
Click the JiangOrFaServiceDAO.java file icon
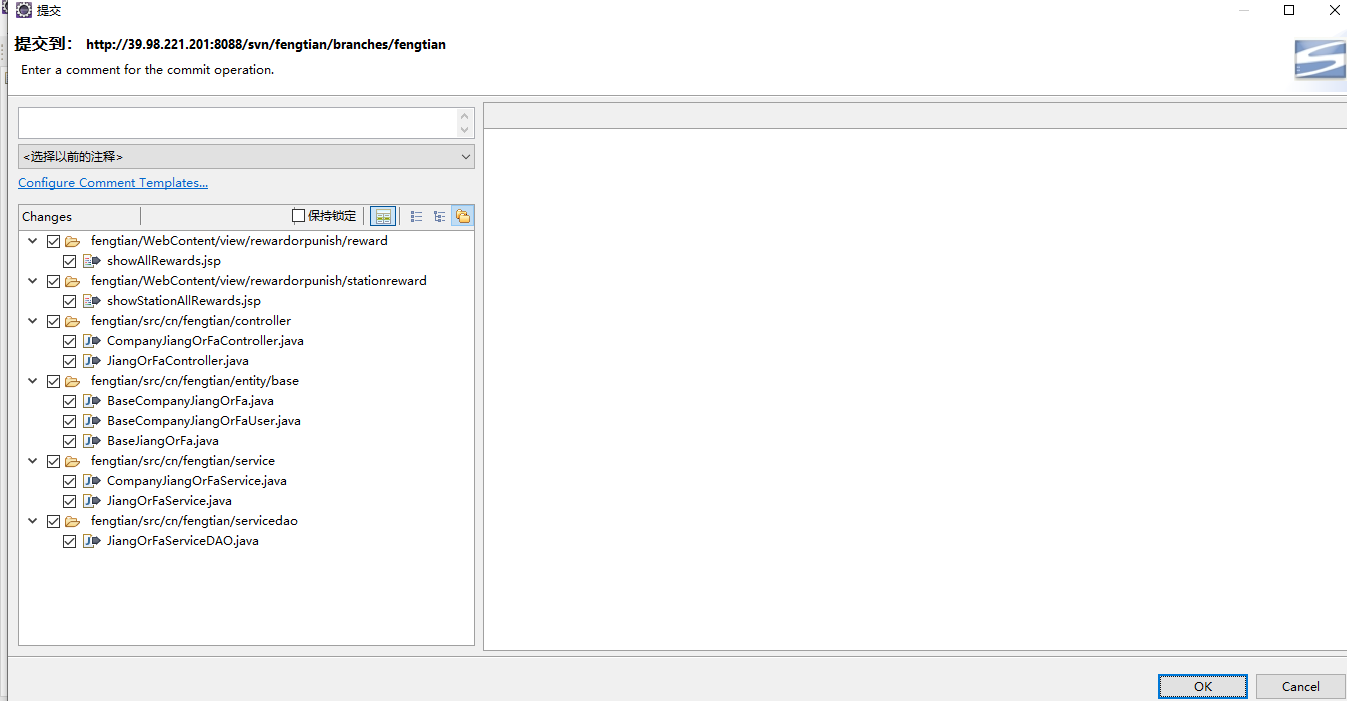tap(91, 541)
